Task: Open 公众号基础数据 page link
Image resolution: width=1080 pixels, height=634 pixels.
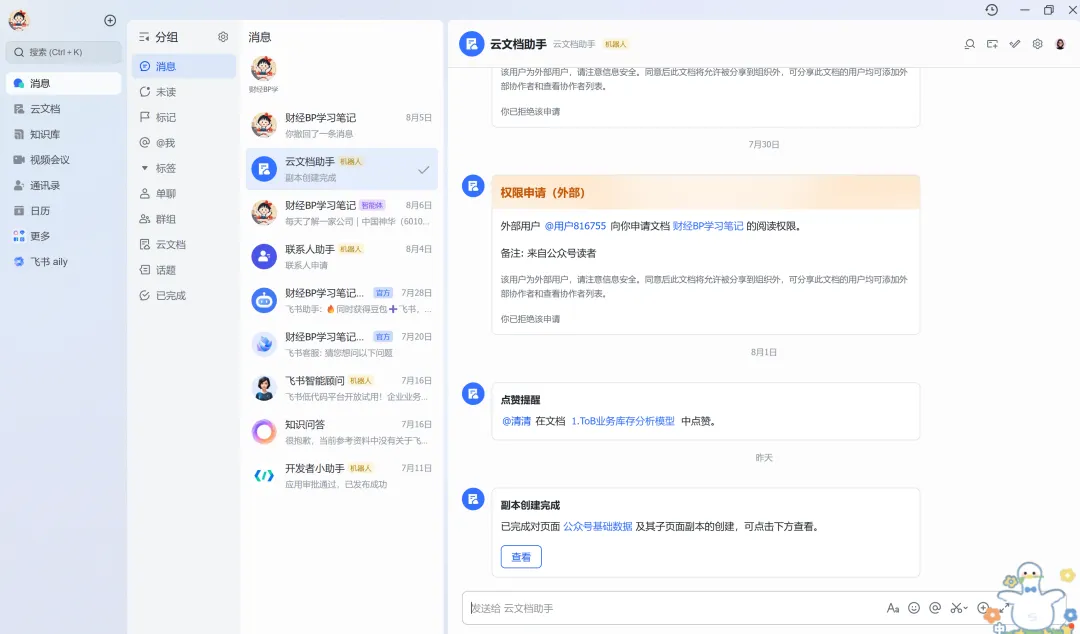Action: (x=598, y=526)
